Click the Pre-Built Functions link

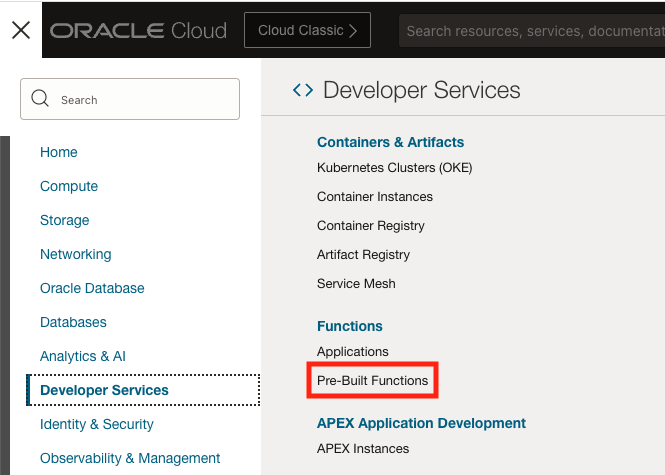click(x=372, y=381)
